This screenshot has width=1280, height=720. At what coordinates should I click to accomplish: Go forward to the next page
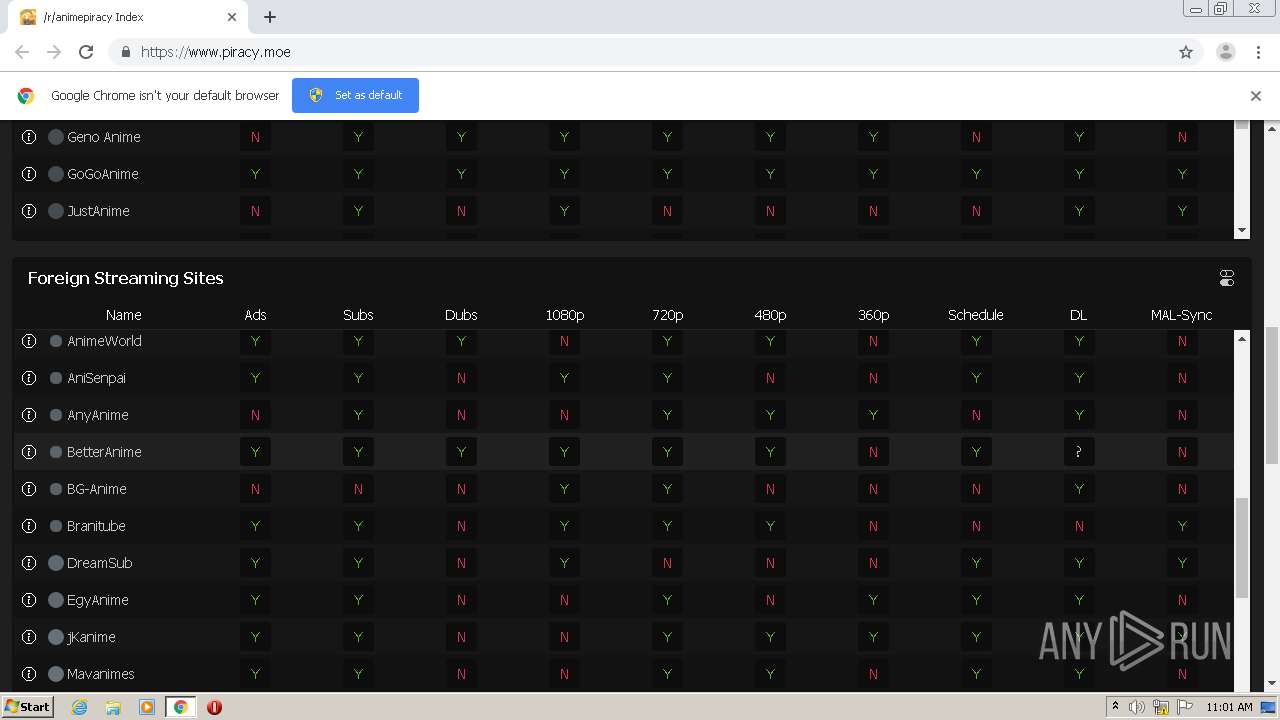pos(54,52)
